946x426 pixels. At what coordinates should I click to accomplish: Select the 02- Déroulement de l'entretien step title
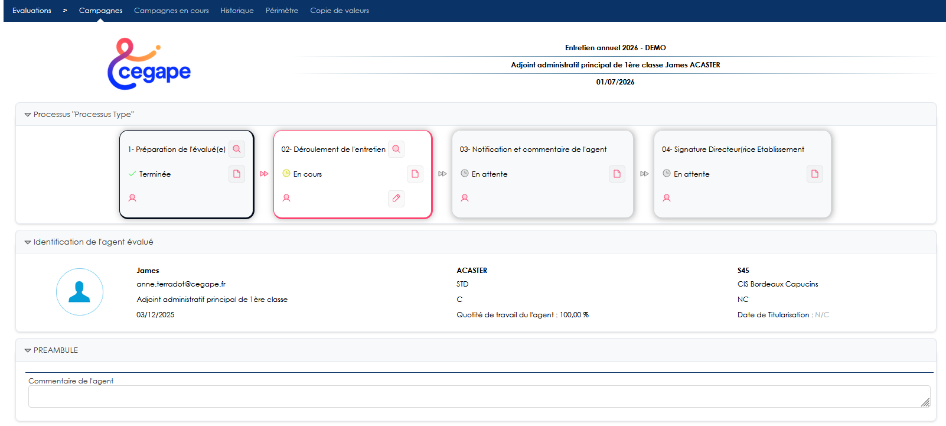[x=333, y=149]
